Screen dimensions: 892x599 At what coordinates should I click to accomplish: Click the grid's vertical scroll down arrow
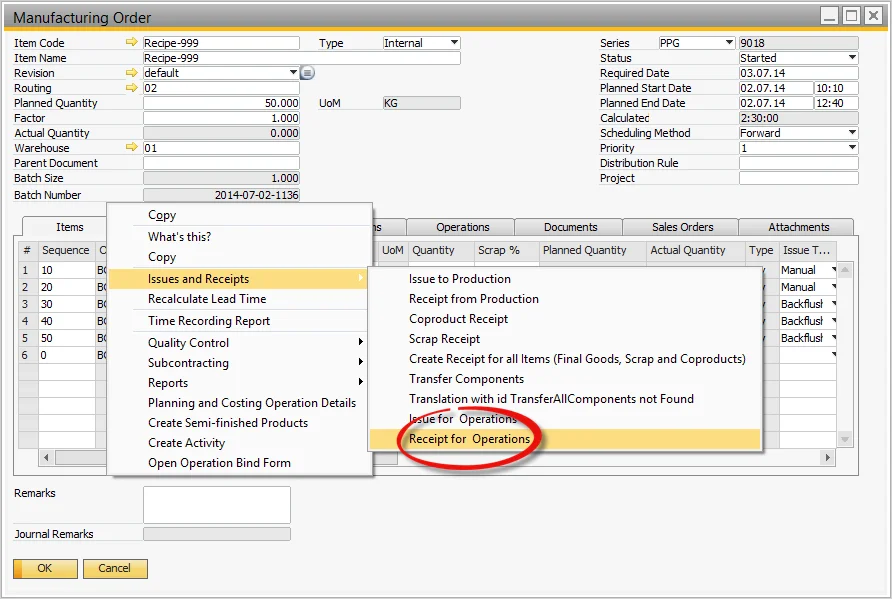click(845, 440)
